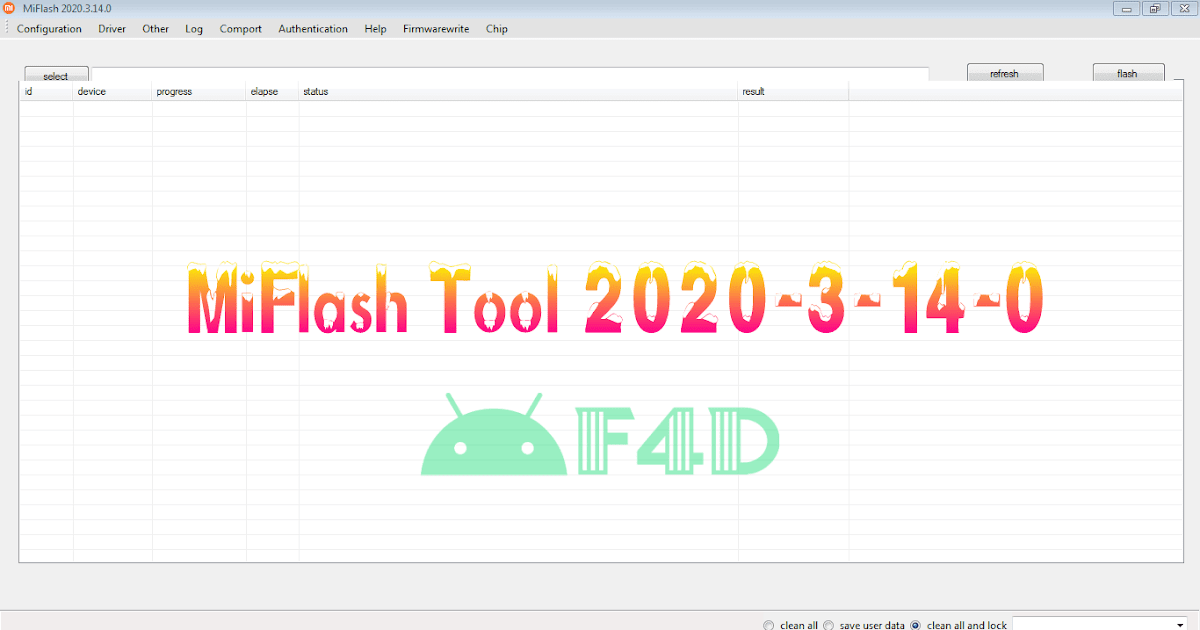This screenshot has width=1200, height=630.
Task: Click the select button to choose firmware folder
Action: [x=56, y=74]
